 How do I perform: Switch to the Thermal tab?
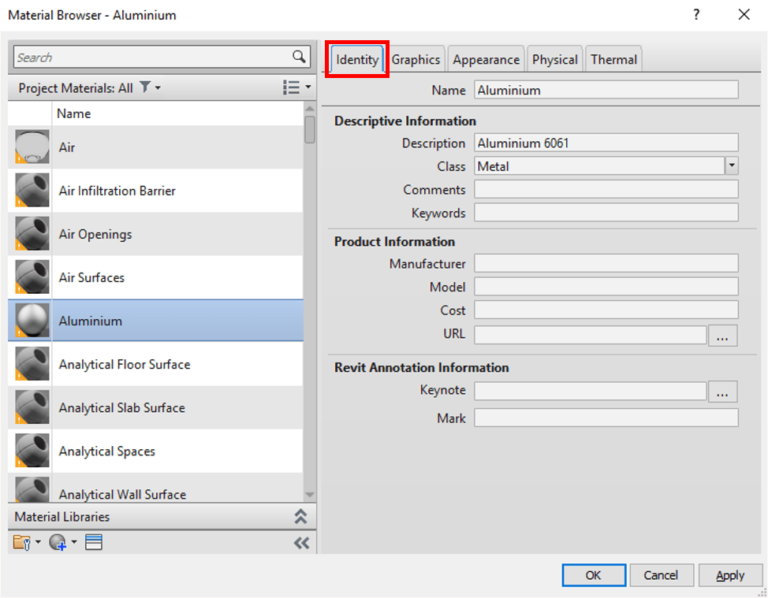pos(614,60)
